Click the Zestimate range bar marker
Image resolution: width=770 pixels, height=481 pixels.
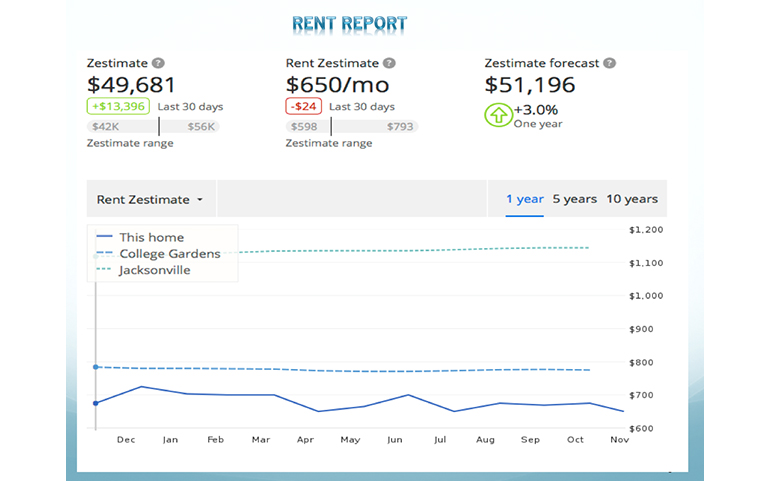(159, 127)
